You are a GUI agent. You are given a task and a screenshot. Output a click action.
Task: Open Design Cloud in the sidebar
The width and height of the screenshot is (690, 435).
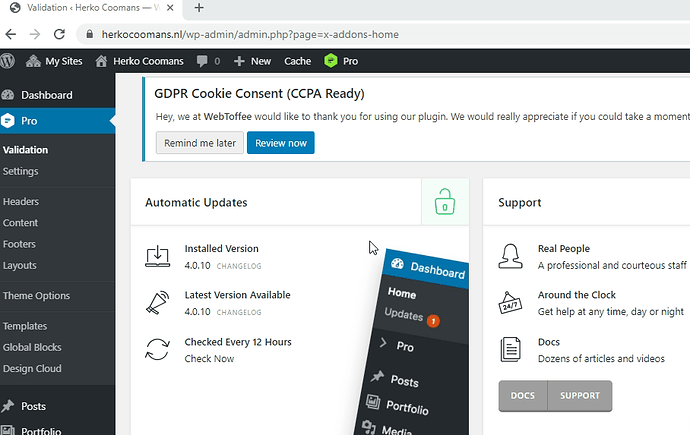tap(32, 369)
